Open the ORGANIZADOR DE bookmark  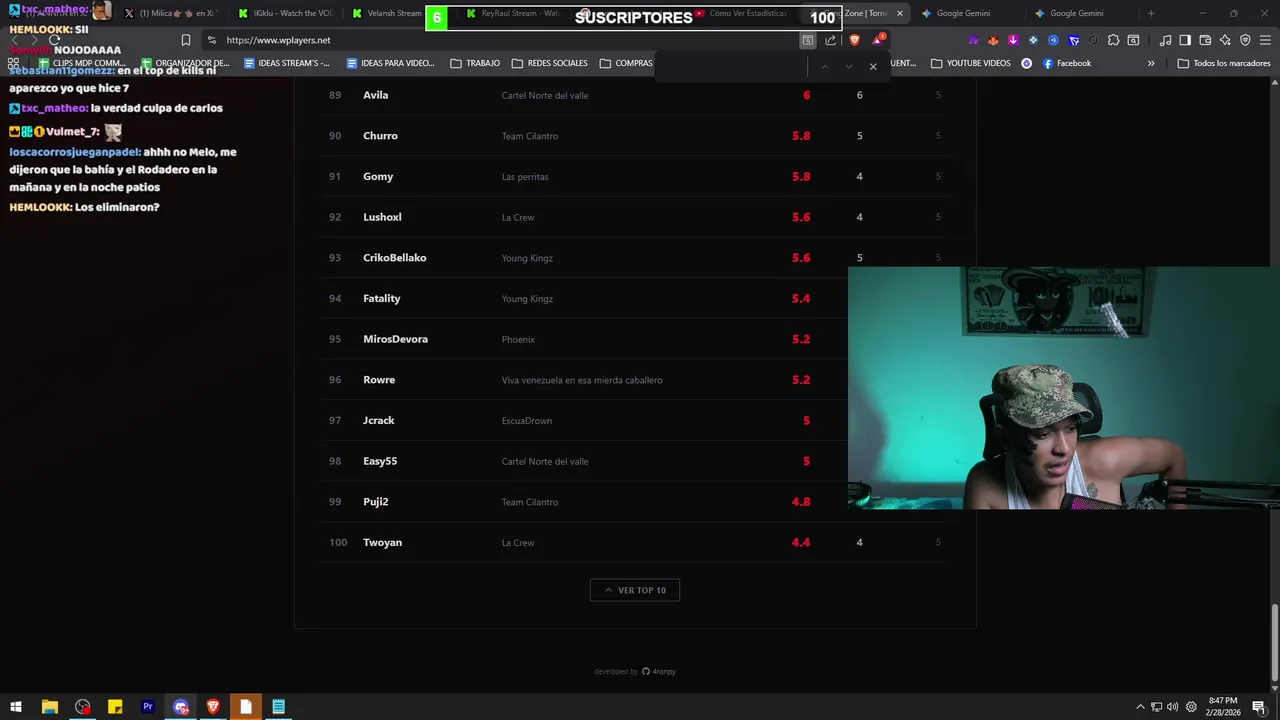point(185,63)
